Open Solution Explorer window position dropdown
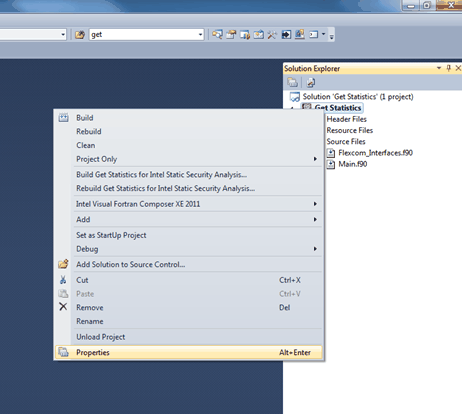462x414 pixels. coord(439,68)
